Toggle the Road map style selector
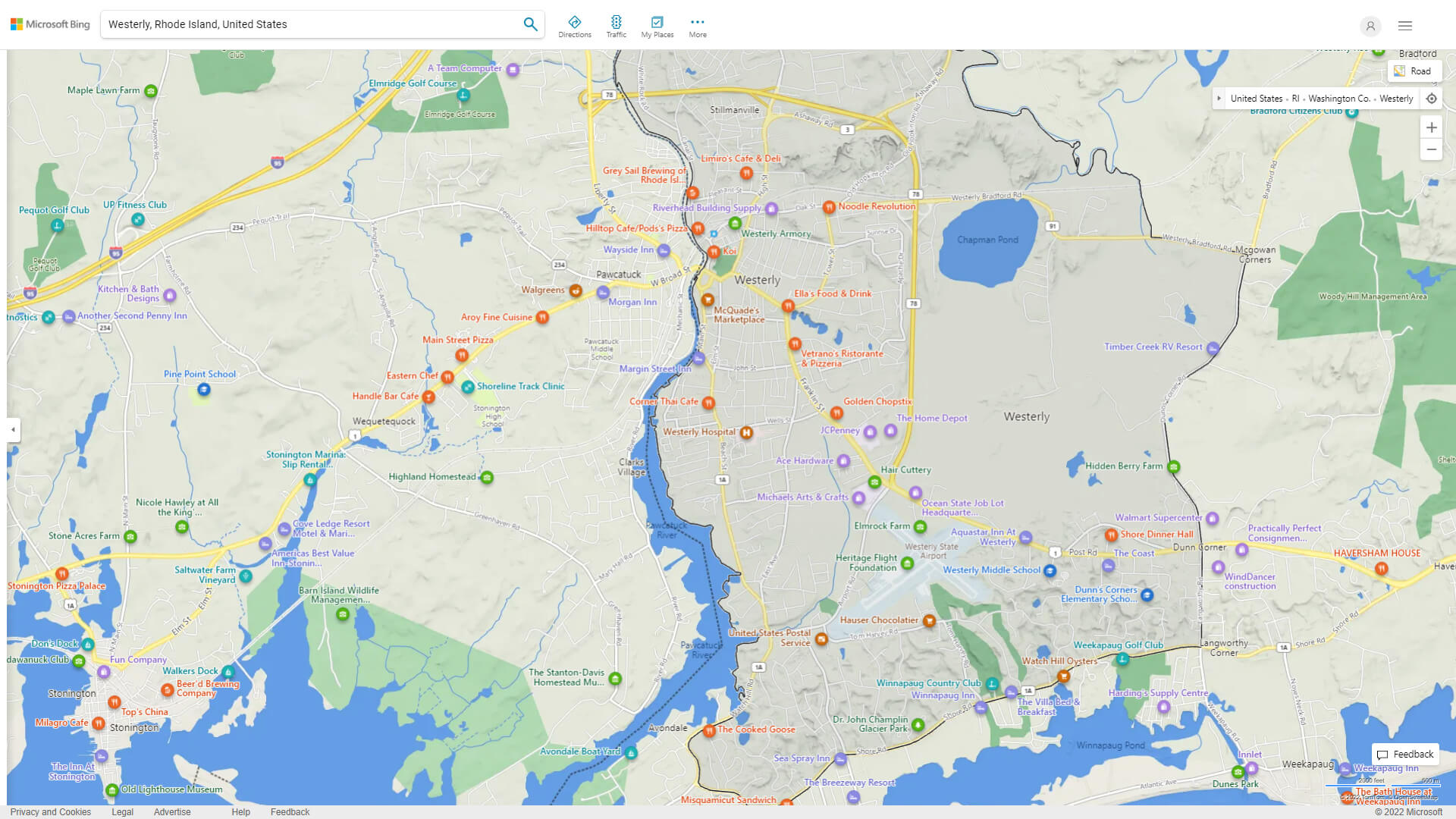 pos(1414,71)
